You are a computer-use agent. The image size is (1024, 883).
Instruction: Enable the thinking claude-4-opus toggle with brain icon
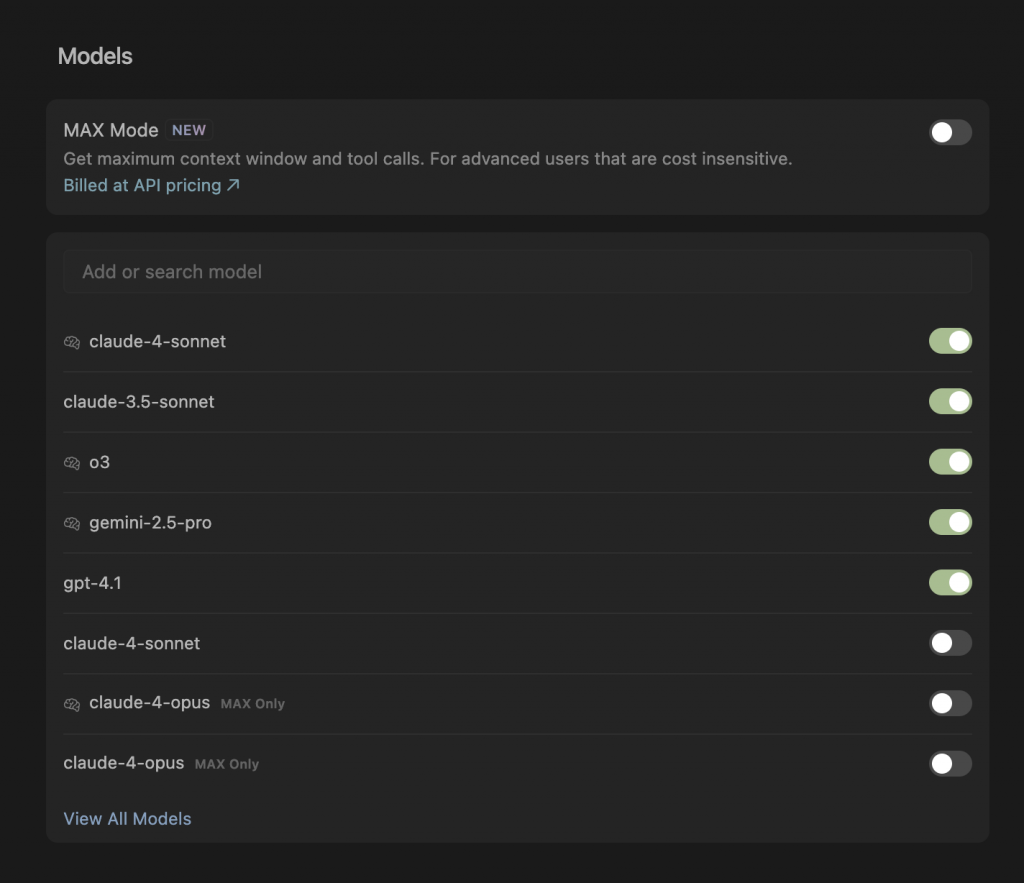950,703
